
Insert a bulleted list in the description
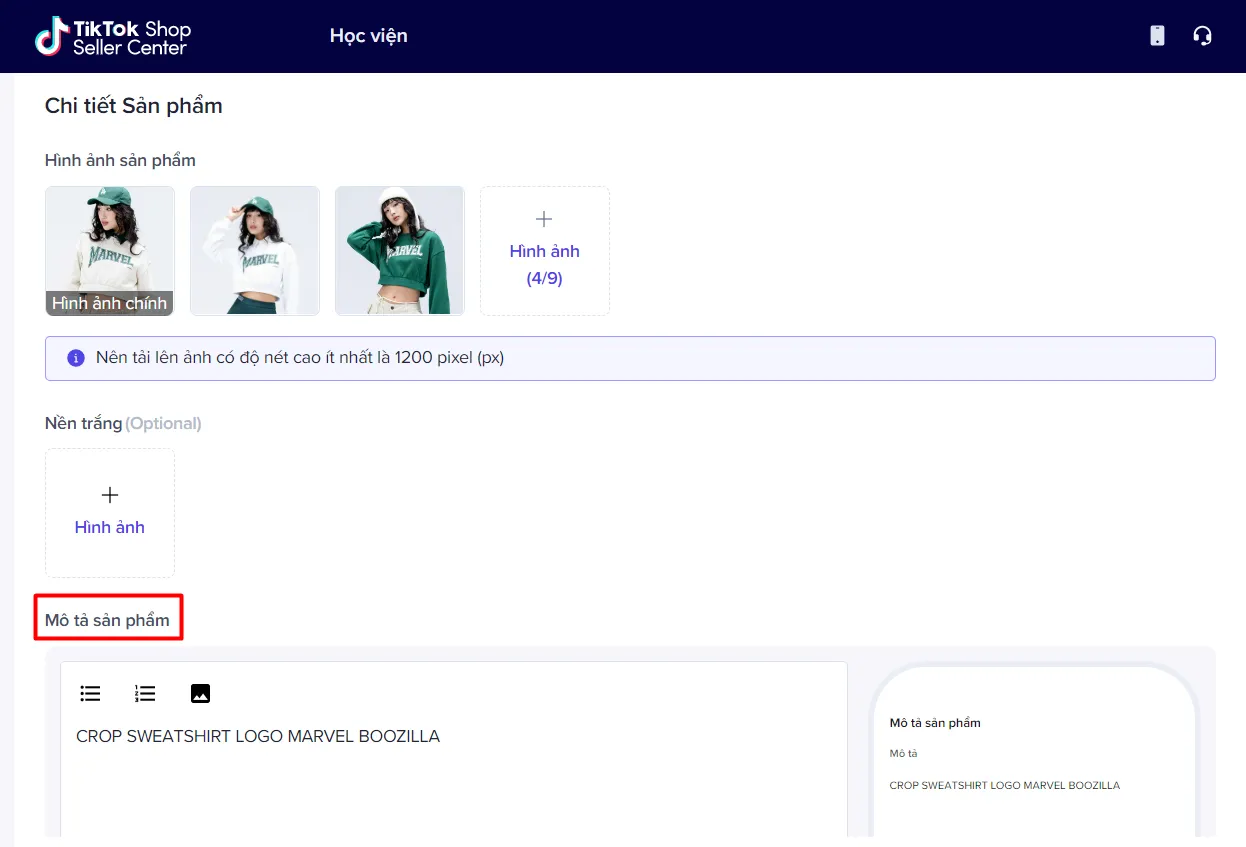(91, 693)
